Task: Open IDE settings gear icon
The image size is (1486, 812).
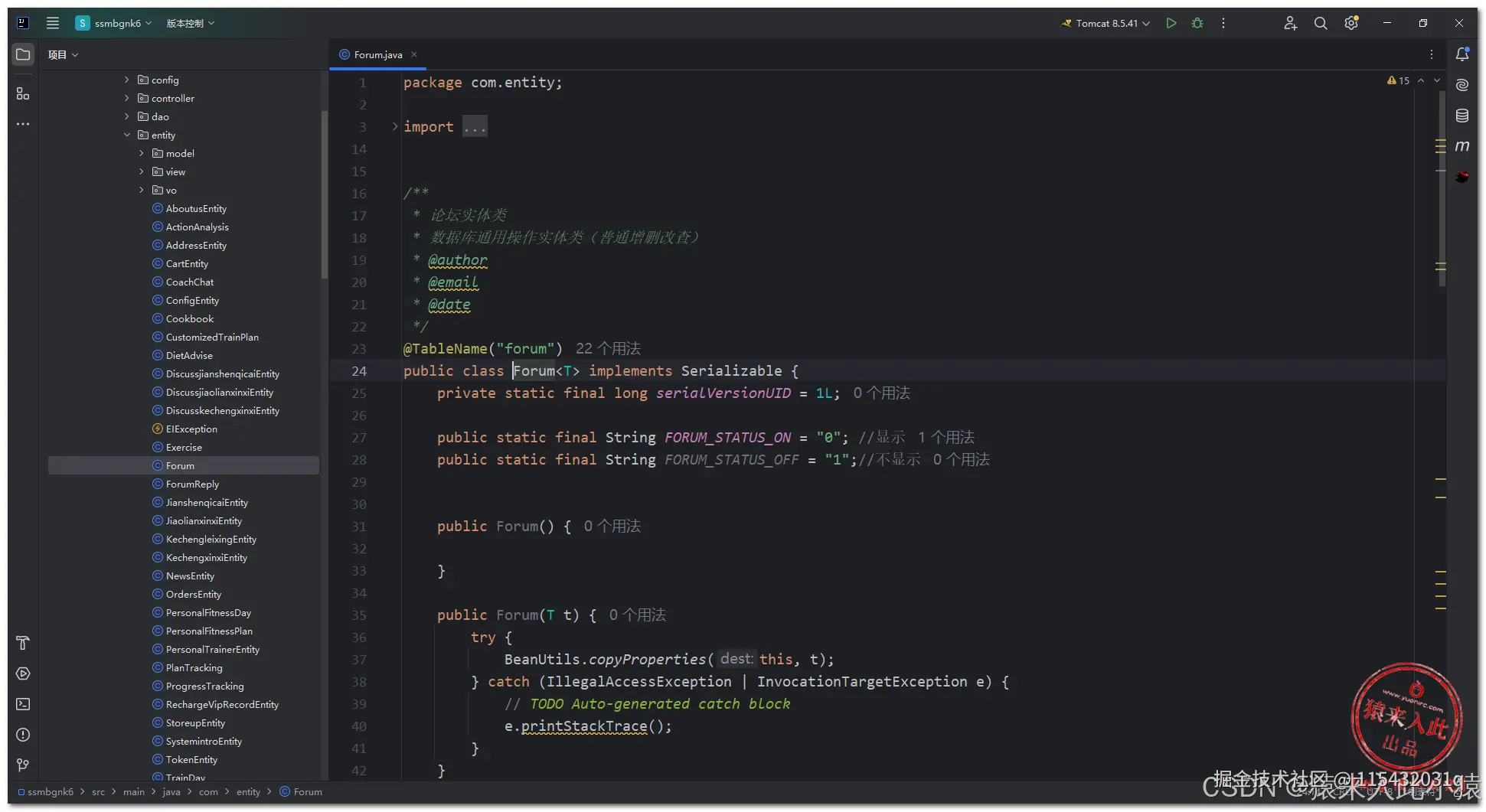Action: [x=1351, y=23]
